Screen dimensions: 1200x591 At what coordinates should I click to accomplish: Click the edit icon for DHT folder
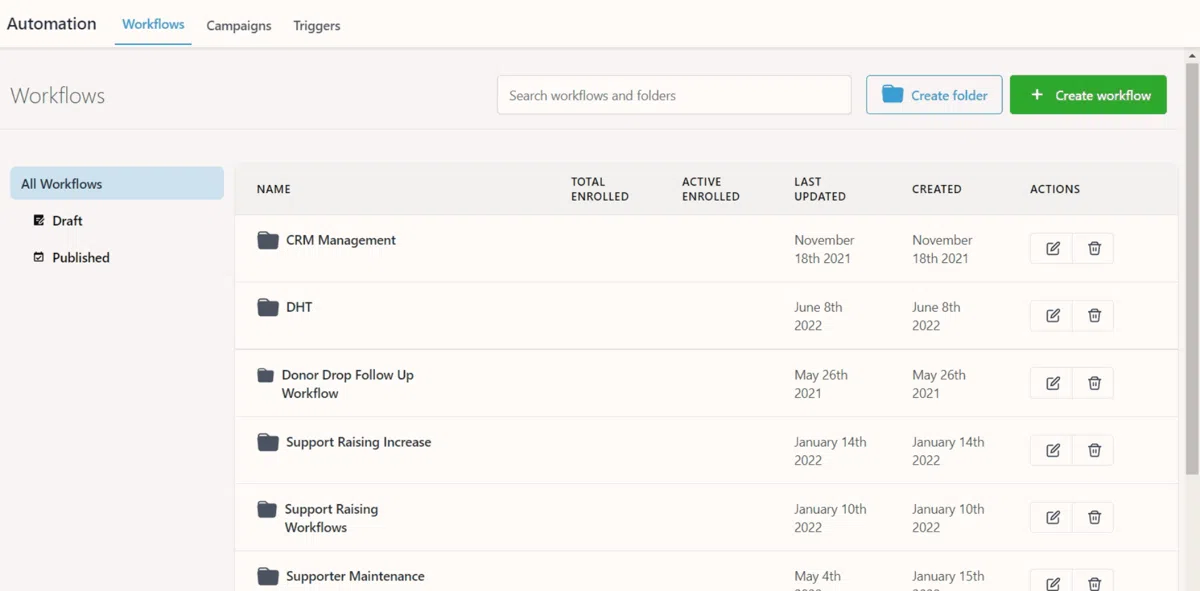[1052, 316]
